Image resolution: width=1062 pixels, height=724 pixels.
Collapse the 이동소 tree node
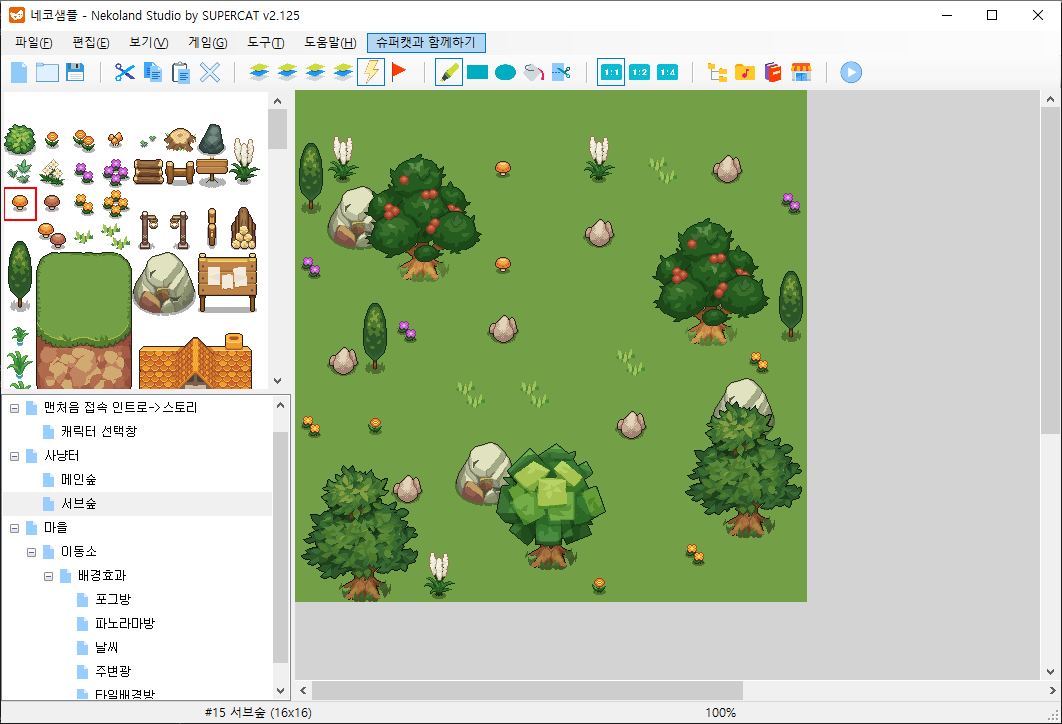31,553
